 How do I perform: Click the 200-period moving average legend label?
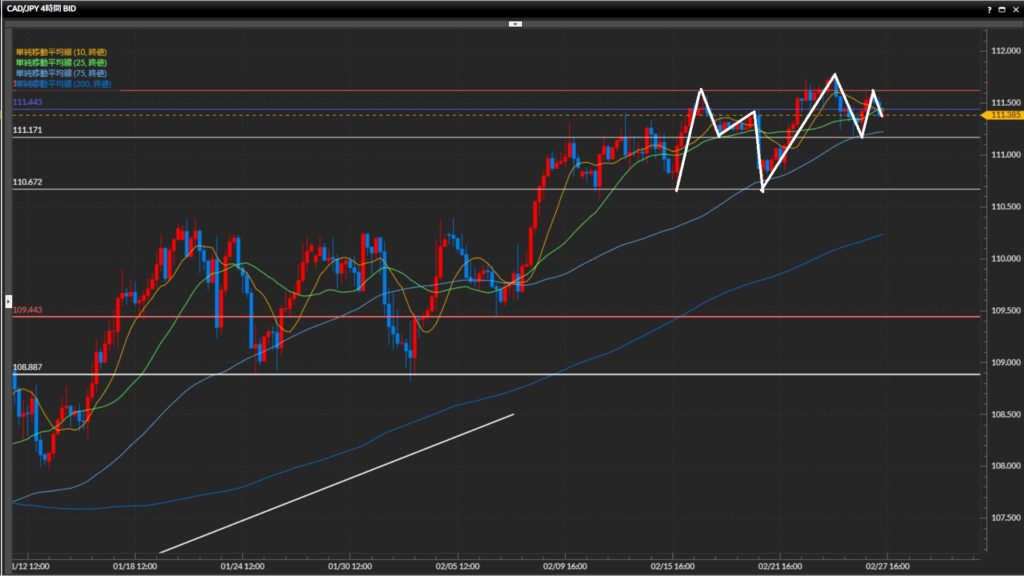[63, 84]
